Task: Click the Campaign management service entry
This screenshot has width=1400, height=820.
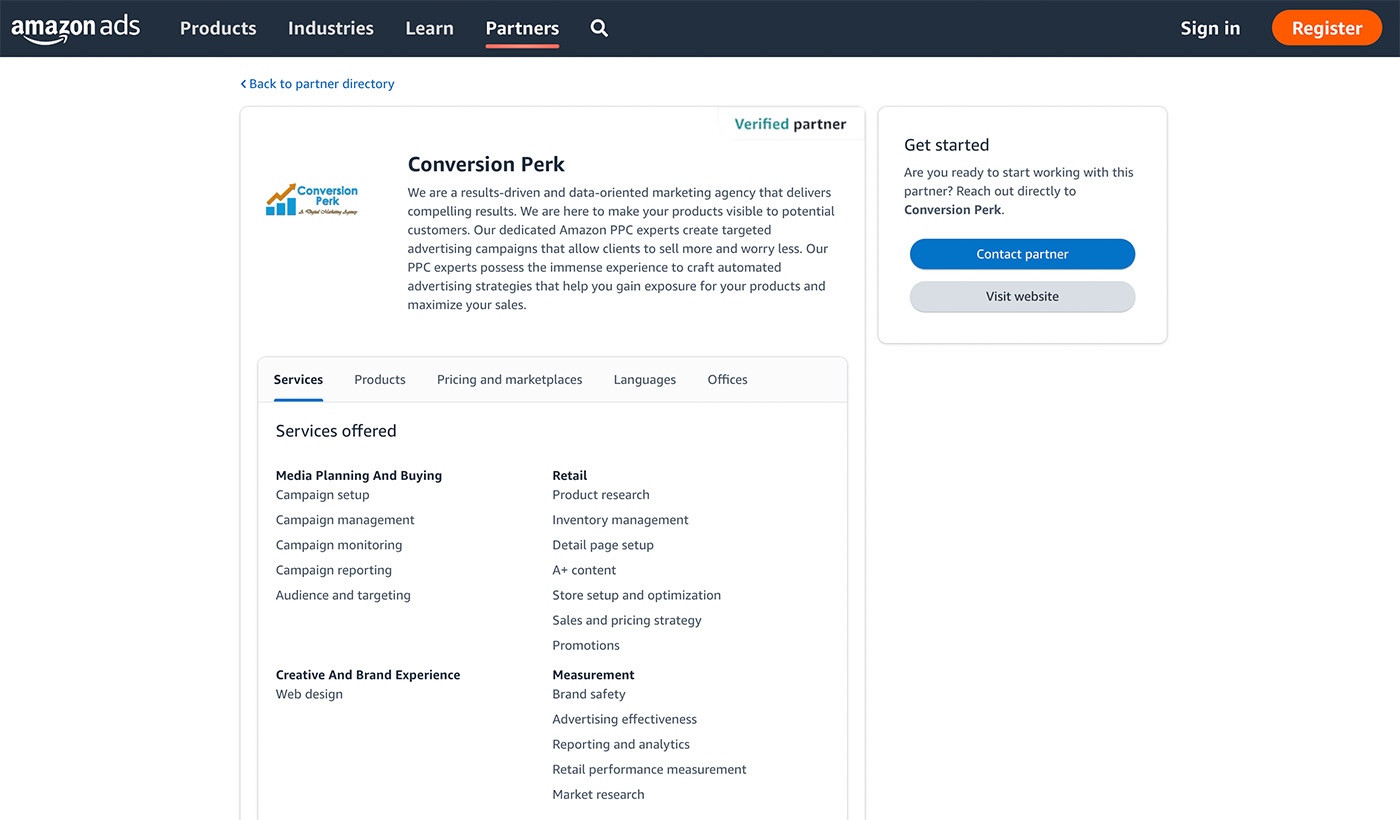Action: tap(345, 519)
